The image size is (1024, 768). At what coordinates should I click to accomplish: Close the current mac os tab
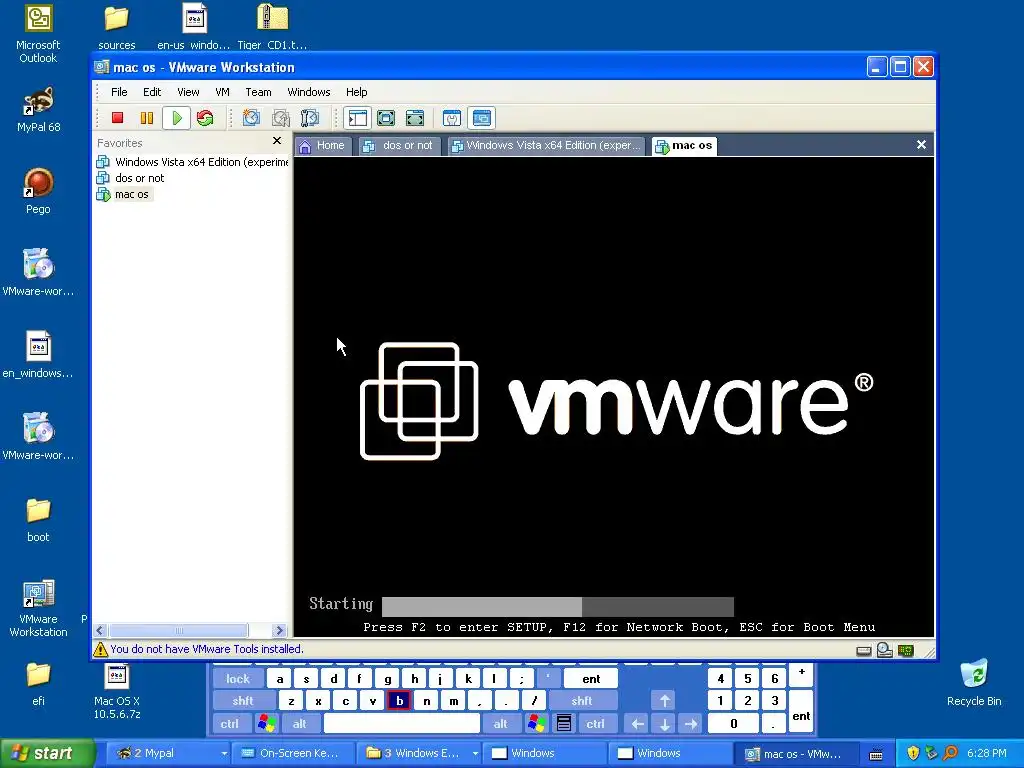(x=921, y=145)
